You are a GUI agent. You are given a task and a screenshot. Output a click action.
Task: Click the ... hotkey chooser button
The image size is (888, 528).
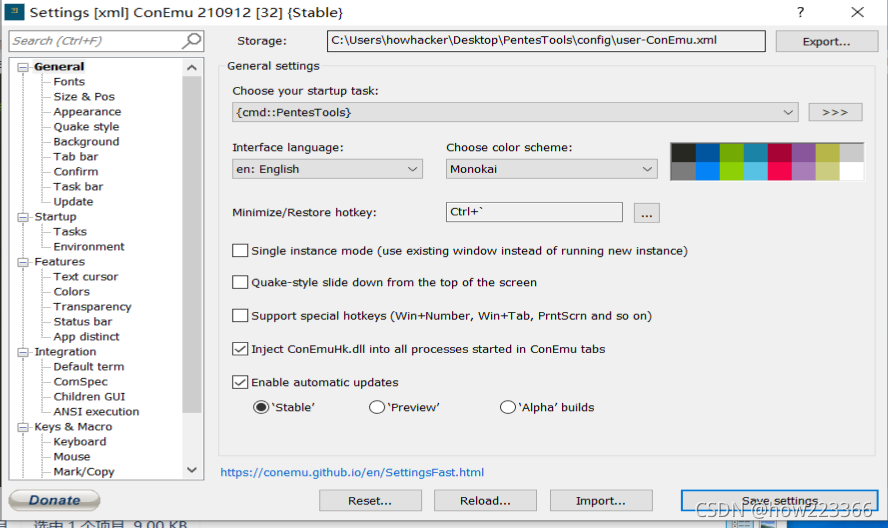pyautogui.click(x=646, y=213)
